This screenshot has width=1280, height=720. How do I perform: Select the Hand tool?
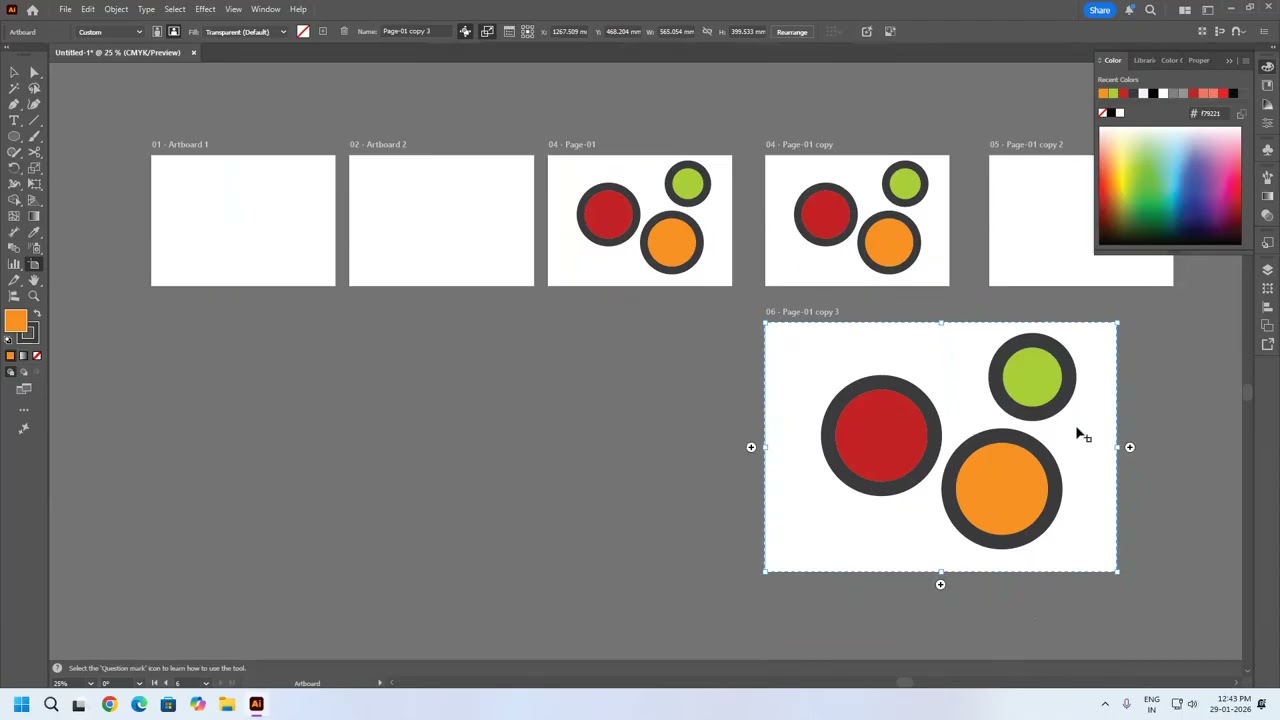tap(34, 280)
